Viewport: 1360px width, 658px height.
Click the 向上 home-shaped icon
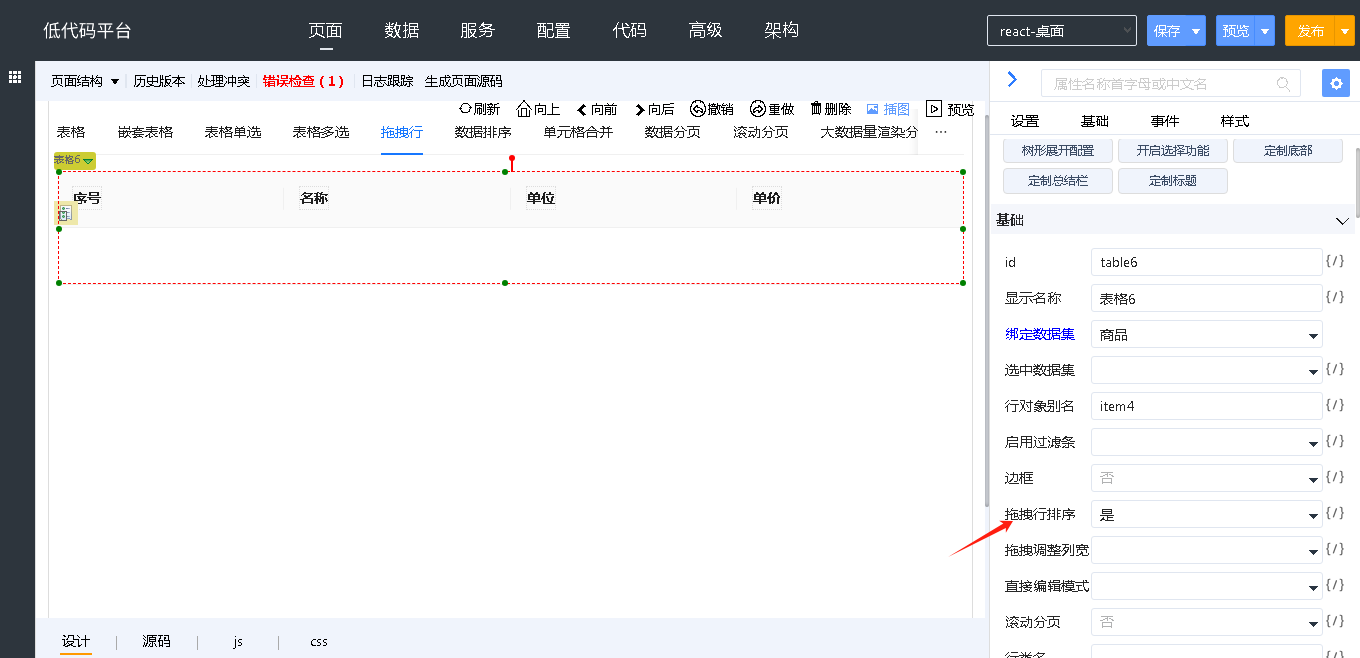(x=524, y=109)
